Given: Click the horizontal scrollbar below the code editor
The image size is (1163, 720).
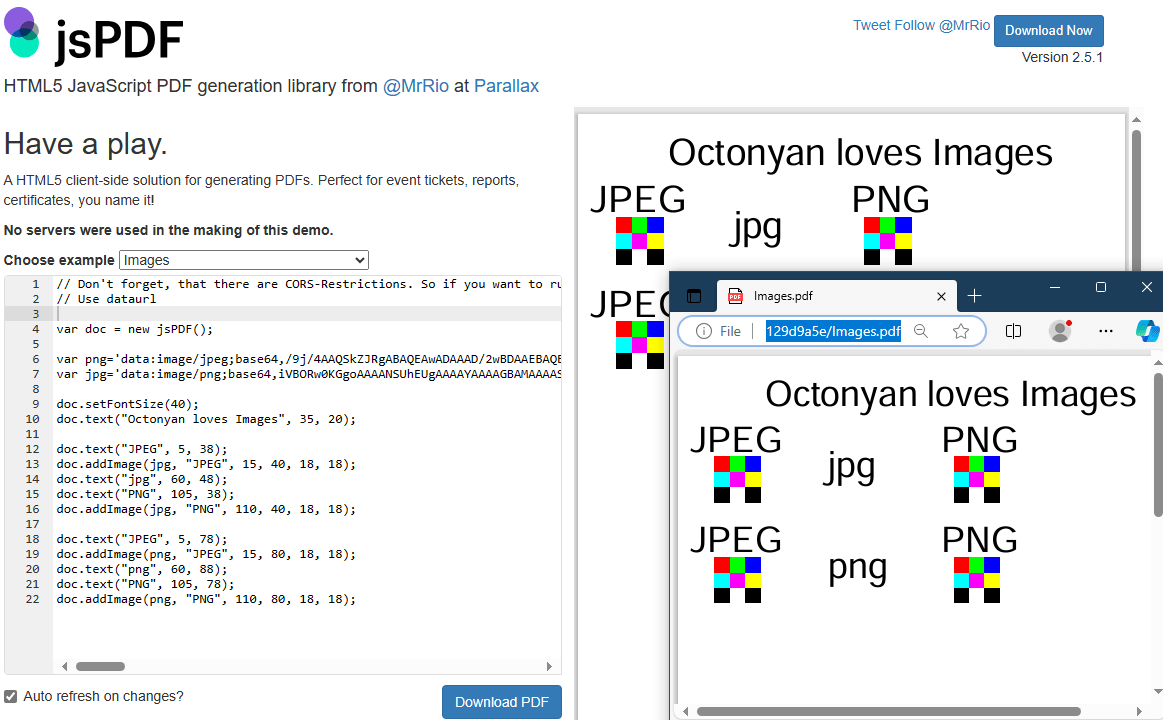Looking at the screenshot, I should coord(100,666).
